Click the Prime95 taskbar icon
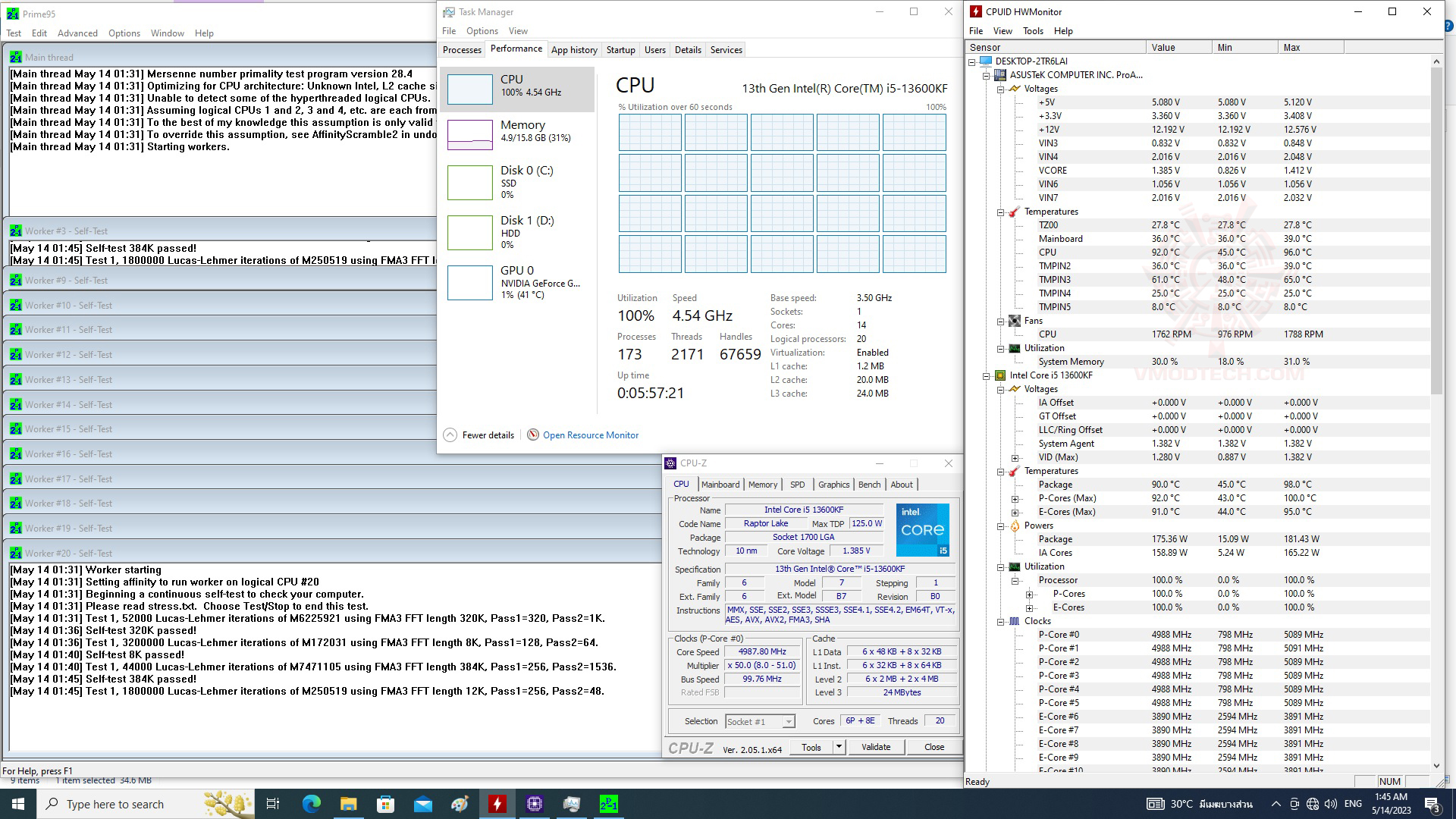 click(x=608, y=804)
